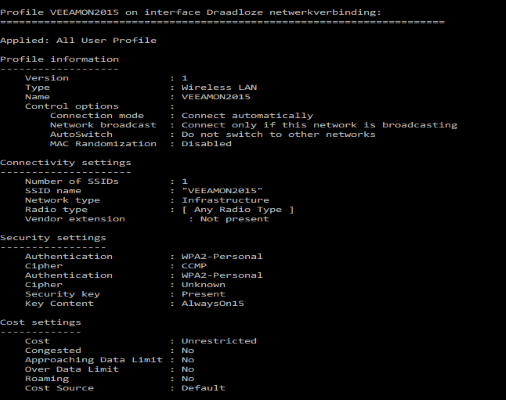The image size is (506, 400).
Task: Click the Key Content value AlwaysOn15
Action: pyautogui.click(x=213, y=303)
